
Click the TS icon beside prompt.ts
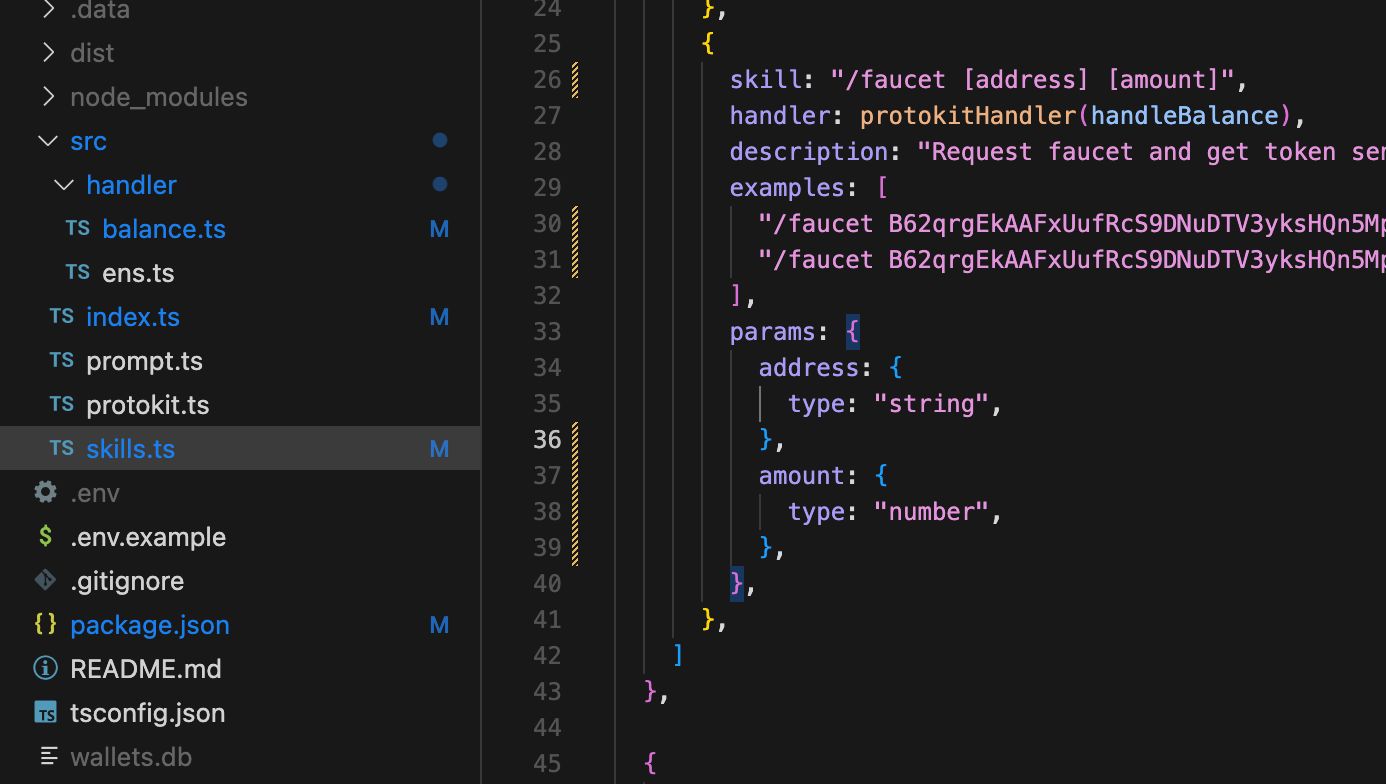62,360
